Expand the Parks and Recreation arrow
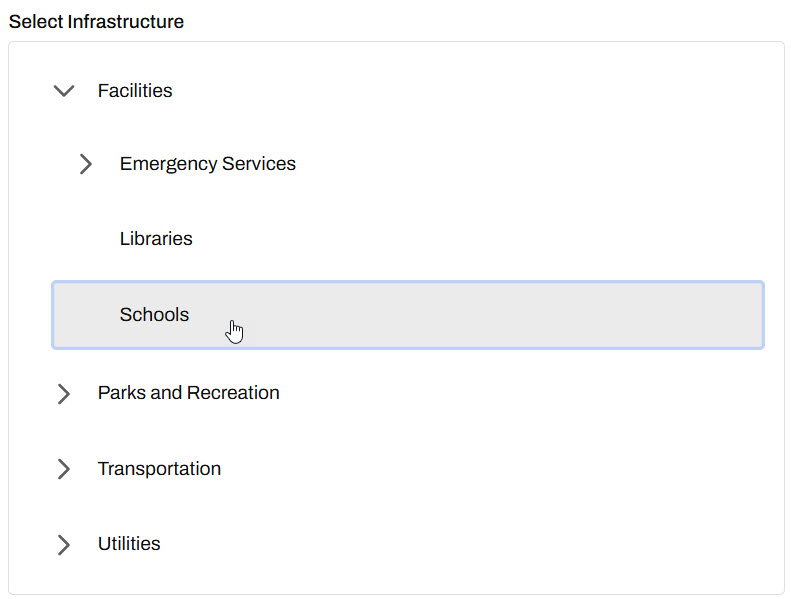791x599 pixels. pos(64,393)
